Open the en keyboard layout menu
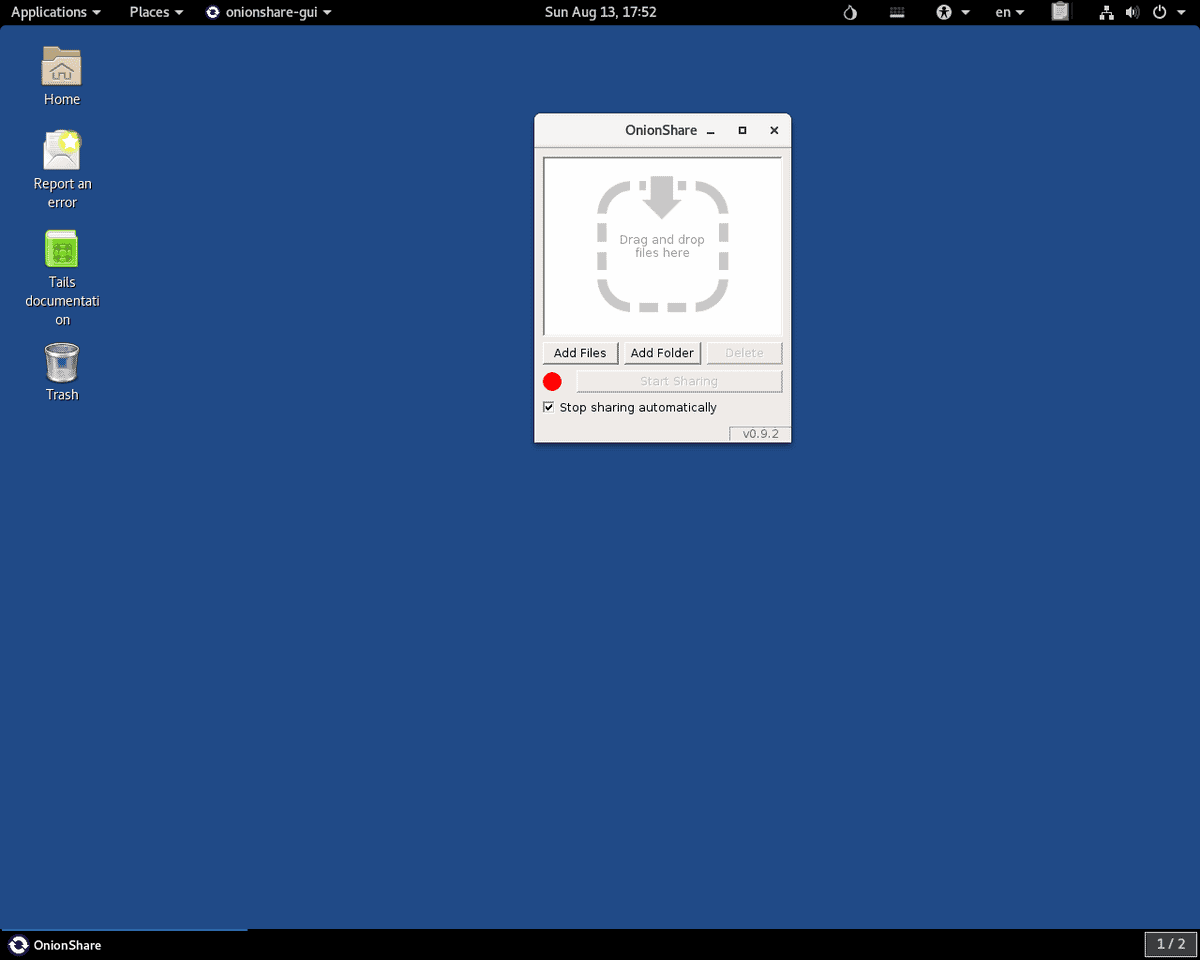Image resolution: width=1200 pixels, height=960 pixels. point(1010,13)
